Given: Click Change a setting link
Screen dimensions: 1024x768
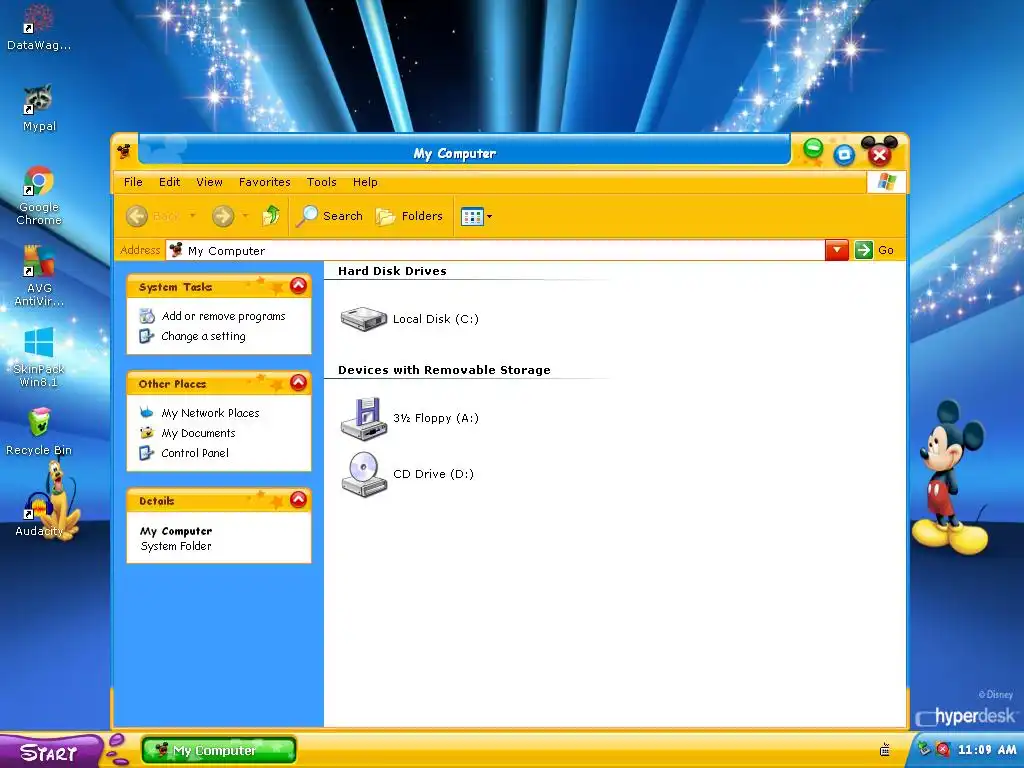Looking at the screenshot, I should (203, 336).
